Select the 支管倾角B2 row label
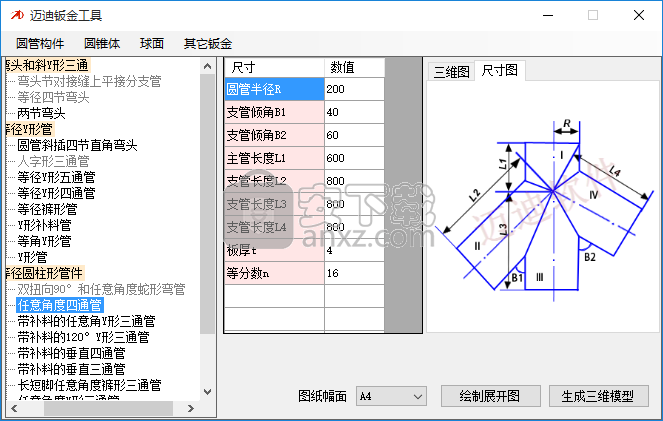Viewport: 663px width, 421px height. coord(274,135)
